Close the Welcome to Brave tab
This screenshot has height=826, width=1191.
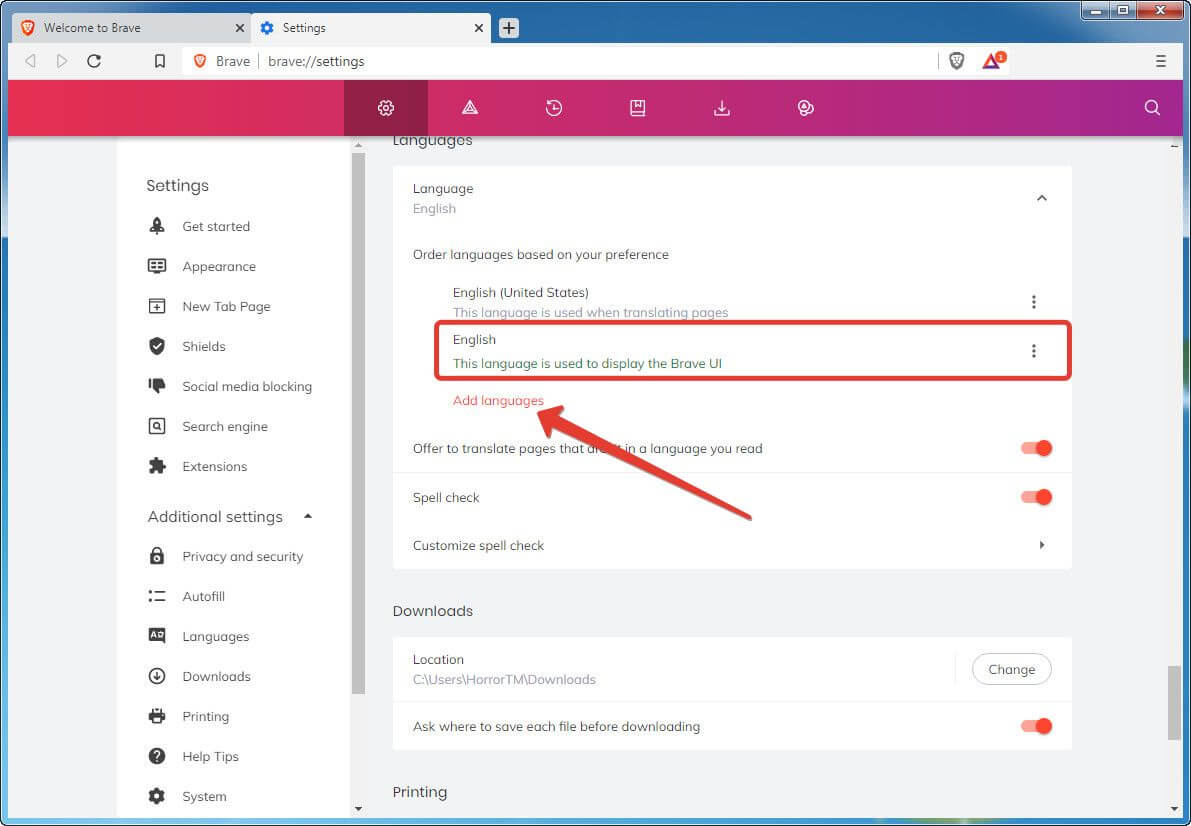(x=240, y=28)
